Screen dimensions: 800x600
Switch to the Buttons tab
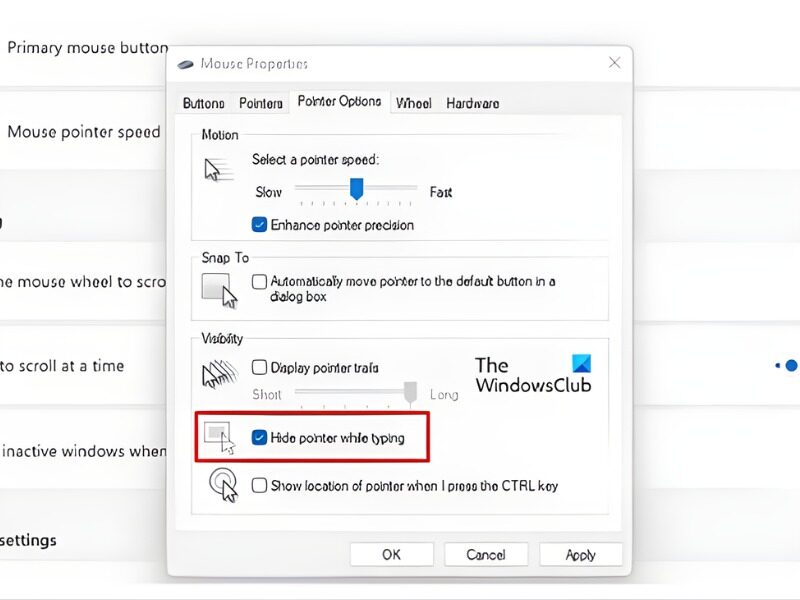203,103
